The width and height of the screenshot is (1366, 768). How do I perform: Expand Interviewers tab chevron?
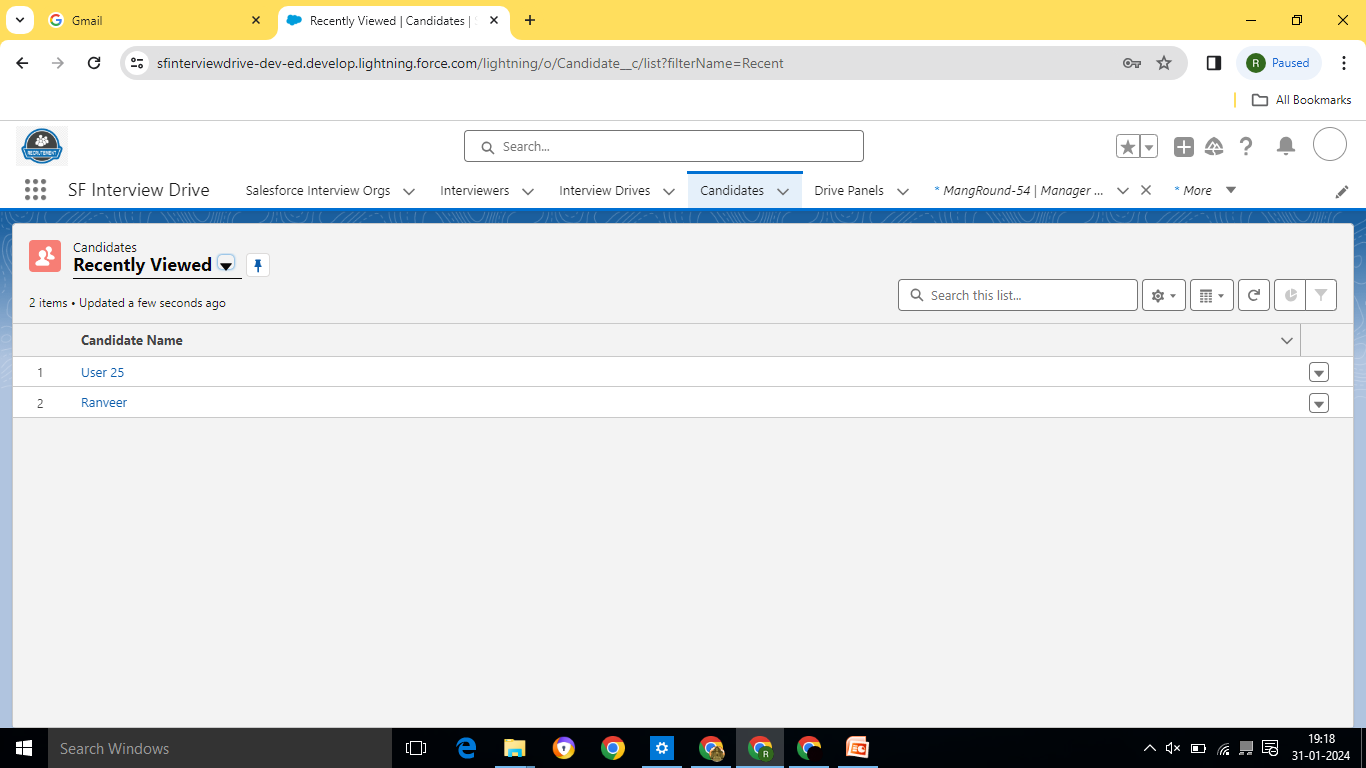point(527,191)
